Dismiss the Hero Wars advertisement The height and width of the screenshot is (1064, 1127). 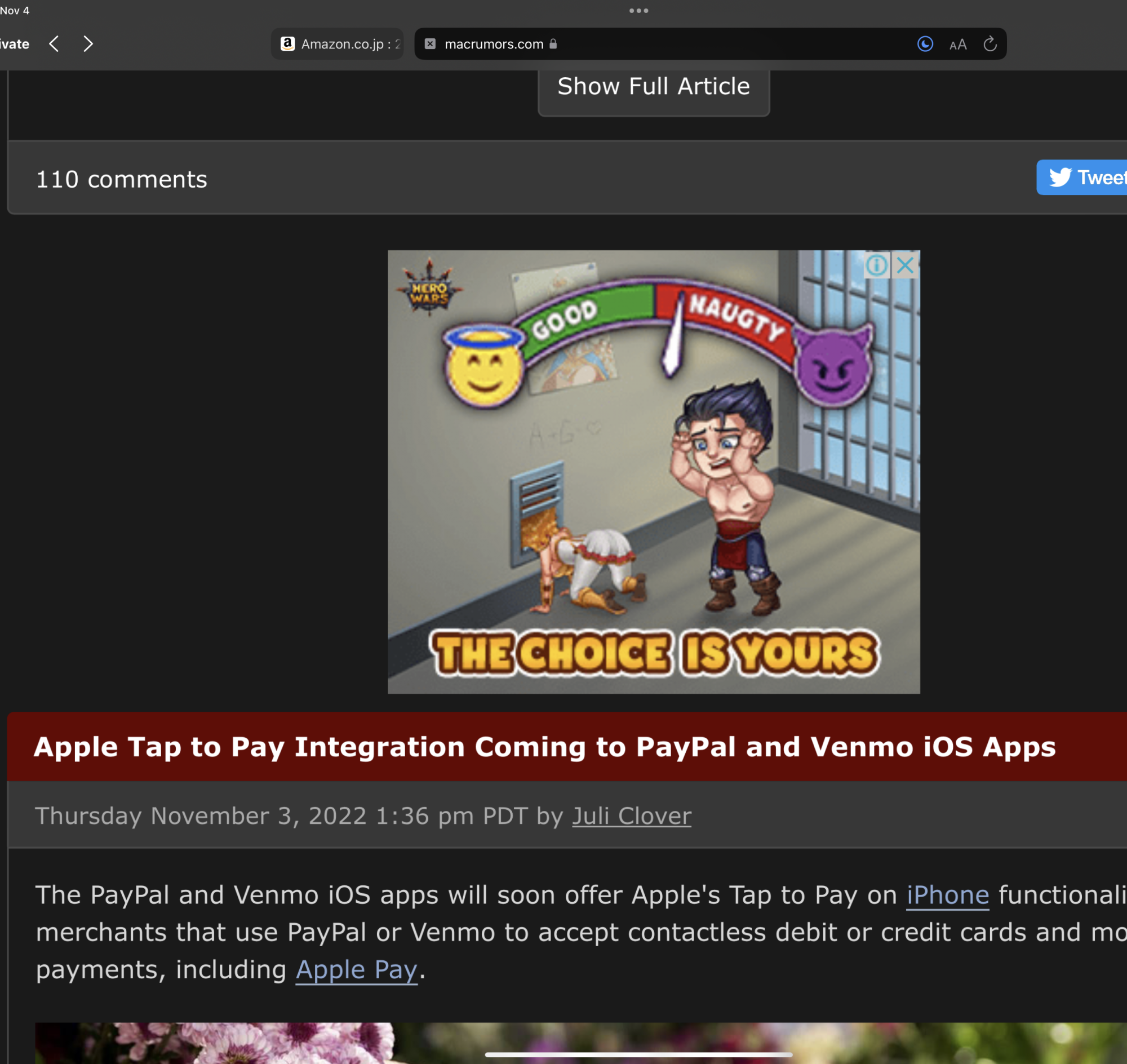[x=906, y=265]
